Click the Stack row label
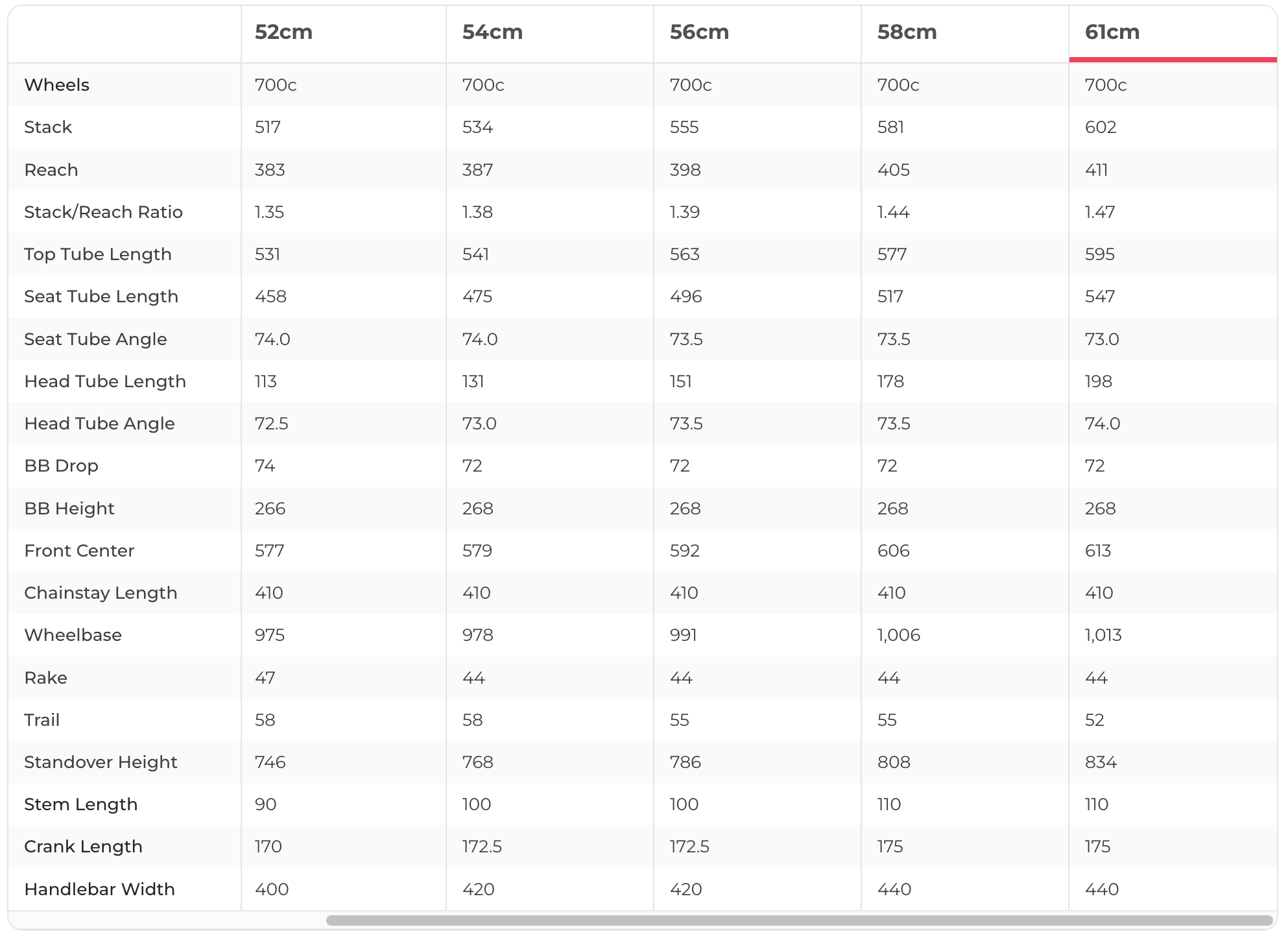The height and width of the screenshot is (938, 1288). tap(48, 127)
